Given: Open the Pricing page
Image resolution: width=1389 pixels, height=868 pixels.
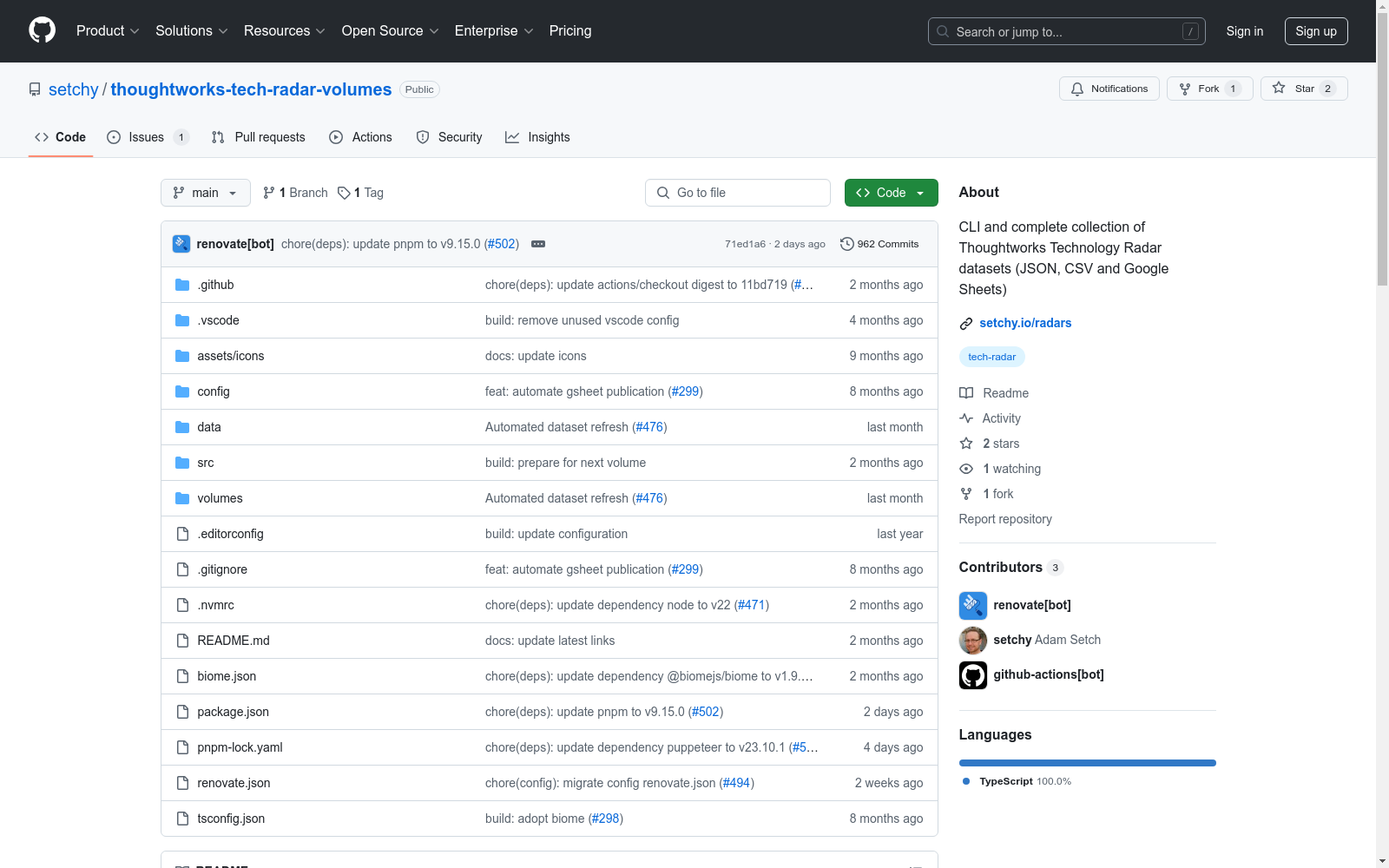Looking at the screenshot, I should pos(570,31).
